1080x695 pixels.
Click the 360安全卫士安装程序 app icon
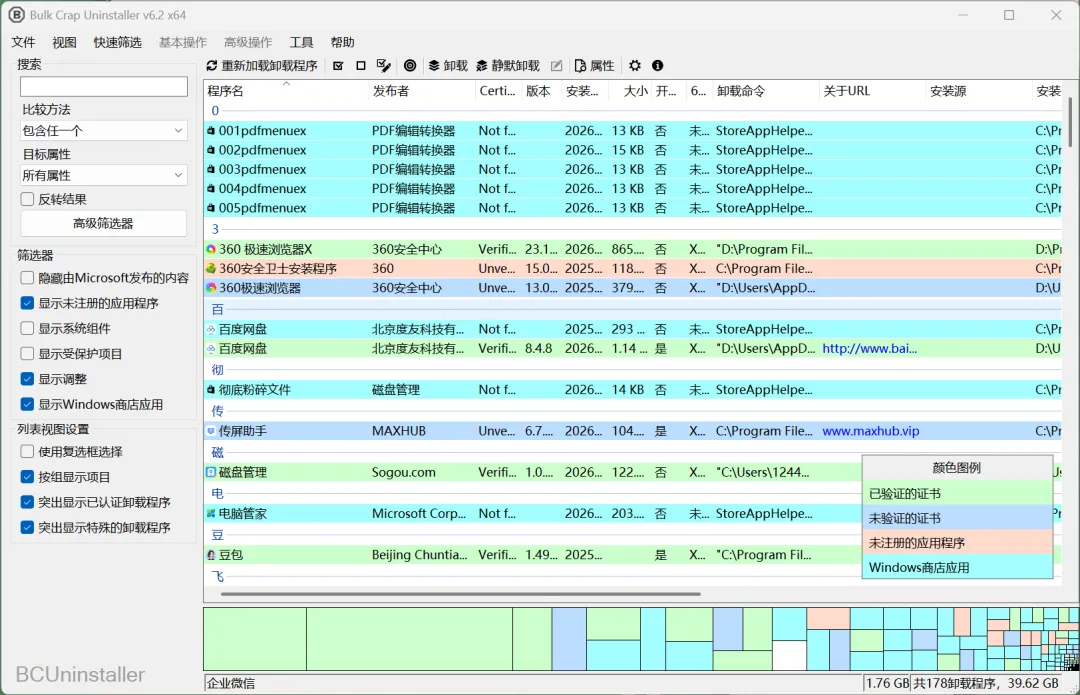click(x=211, y=269)
